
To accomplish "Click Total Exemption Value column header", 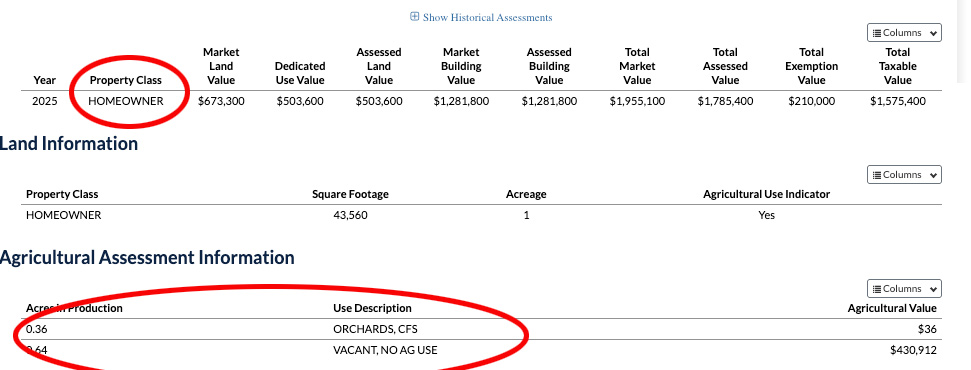I will tap(811, 66).
